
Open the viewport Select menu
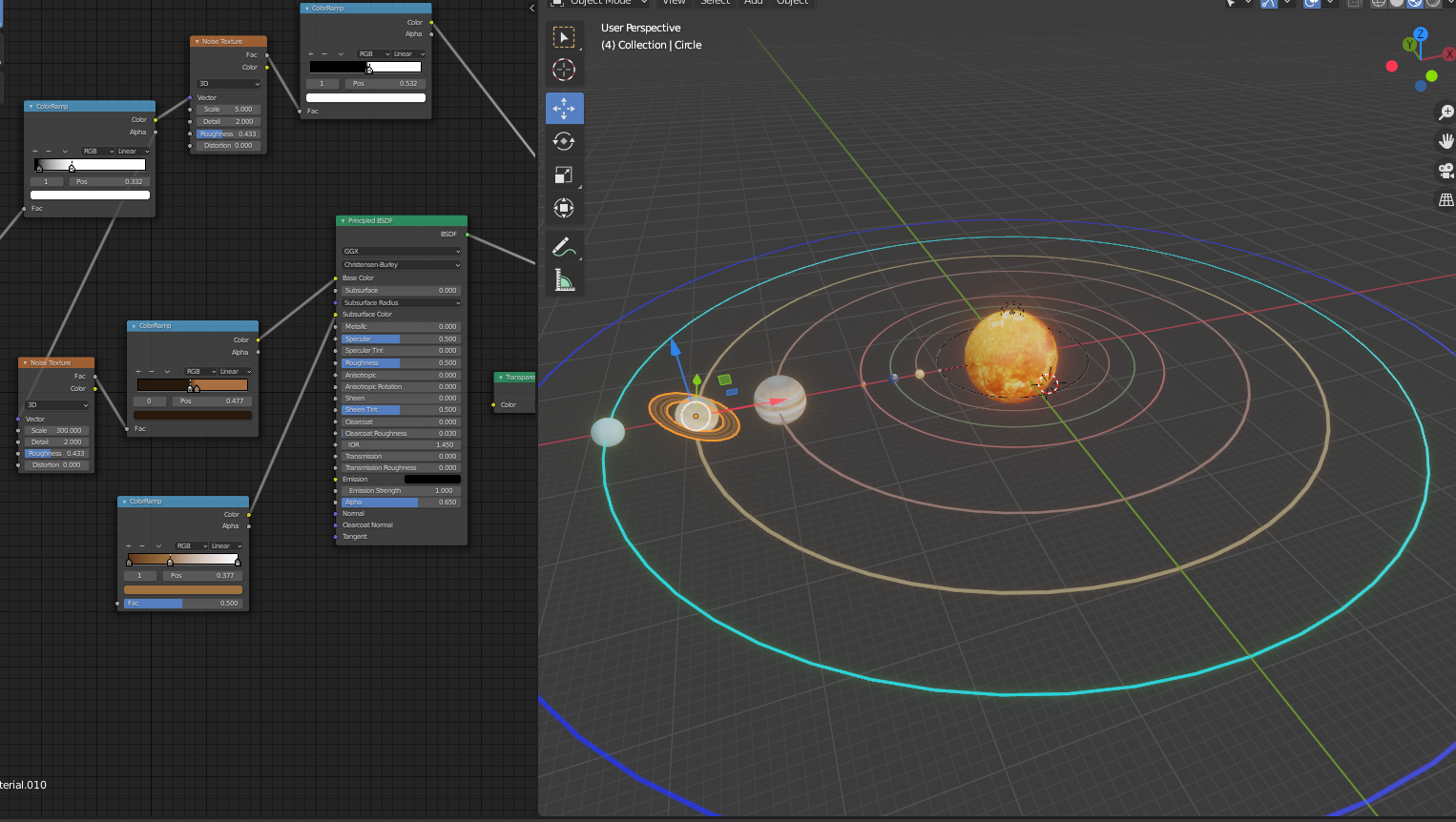tap(715, 3)
